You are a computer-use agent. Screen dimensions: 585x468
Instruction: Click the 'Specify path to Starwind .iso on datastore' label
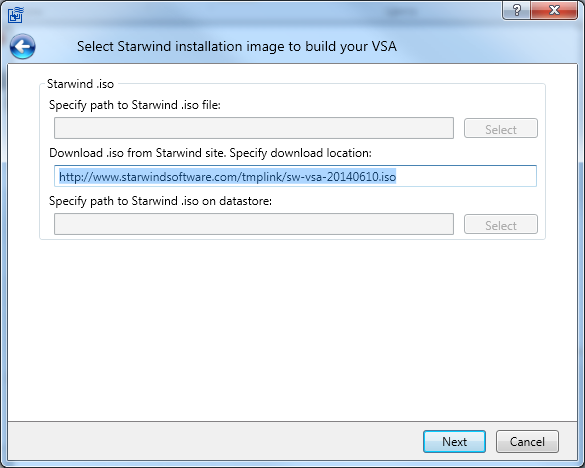point(160,201)
